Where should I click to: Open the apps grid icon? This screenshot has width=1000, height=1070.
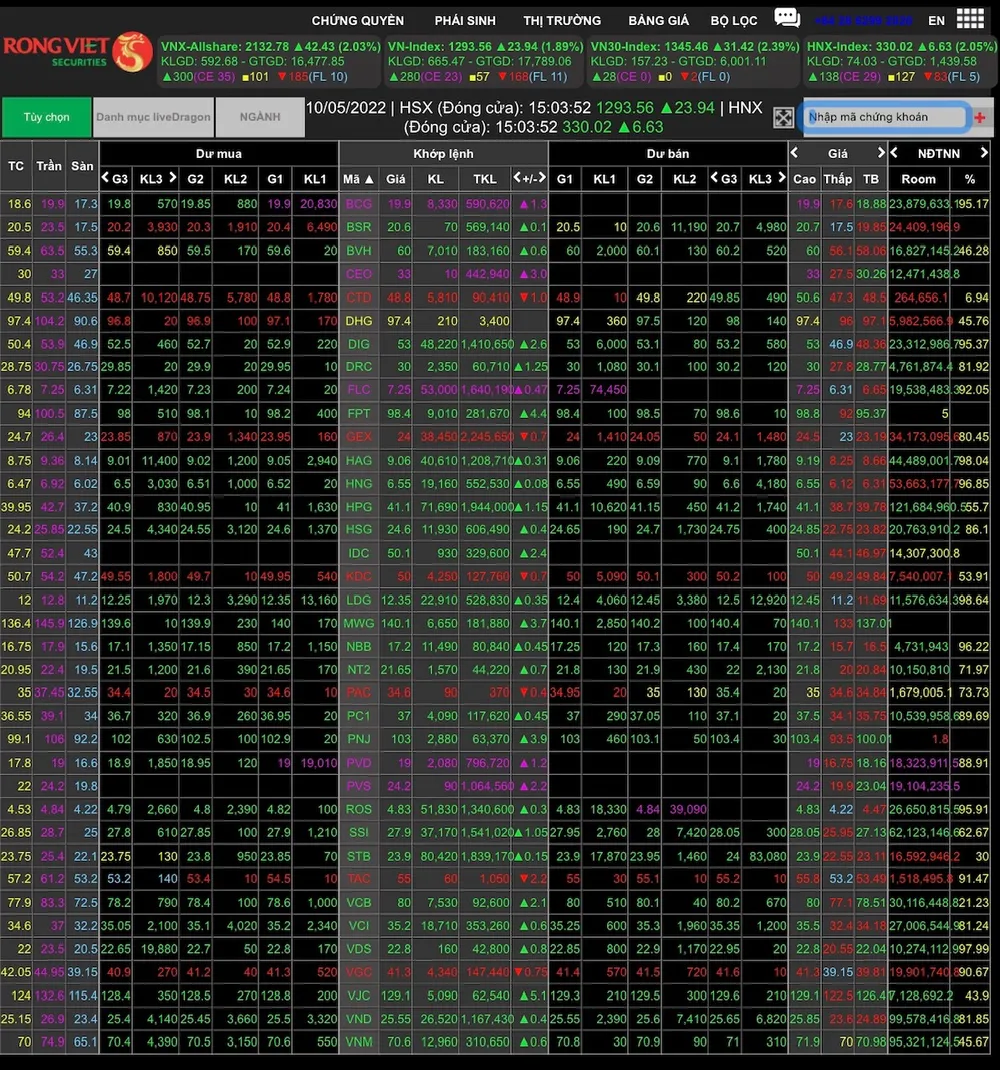click(x=969, y=19)
